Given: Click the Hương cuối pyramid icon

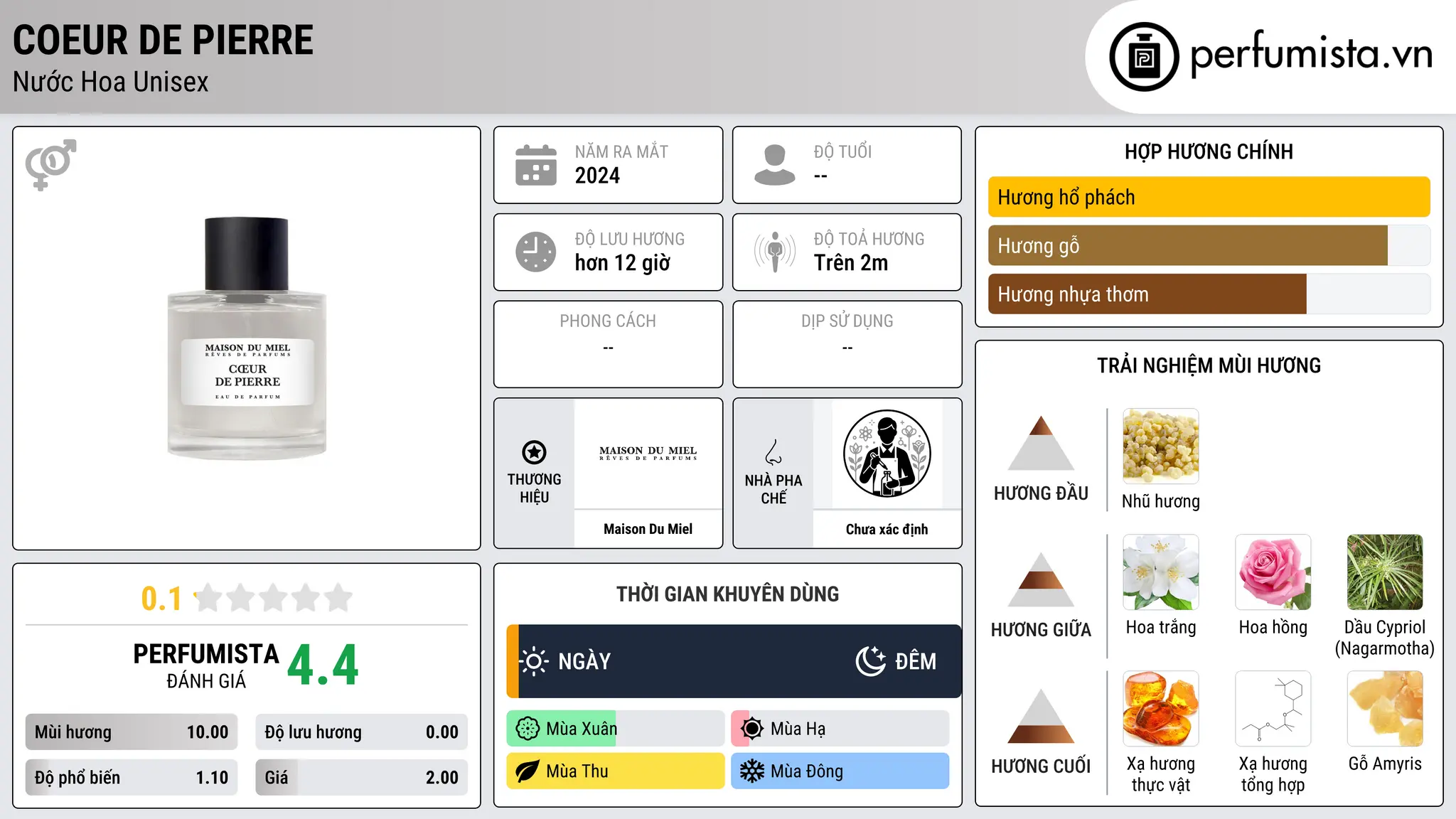Looking at the screenshot, I should (1041, 716).
